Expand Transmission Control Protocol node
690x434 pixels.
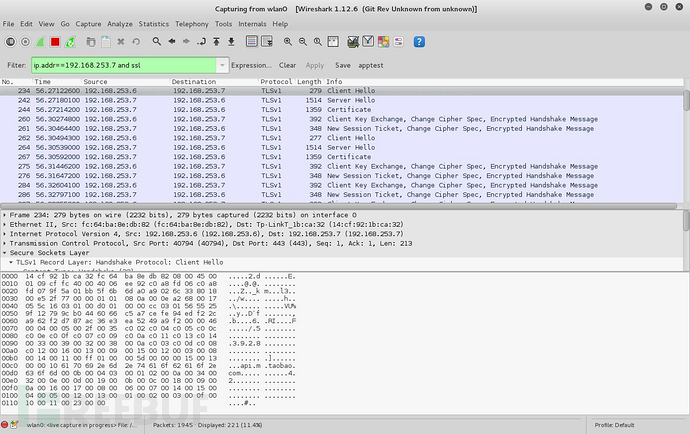coord(4,243)
